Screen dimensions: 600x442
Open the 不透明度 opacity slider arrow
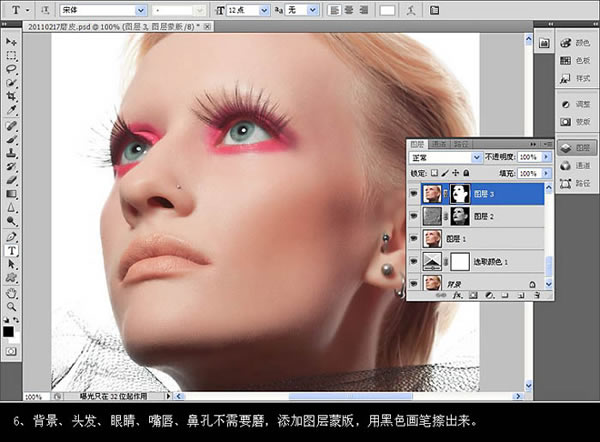546,157
